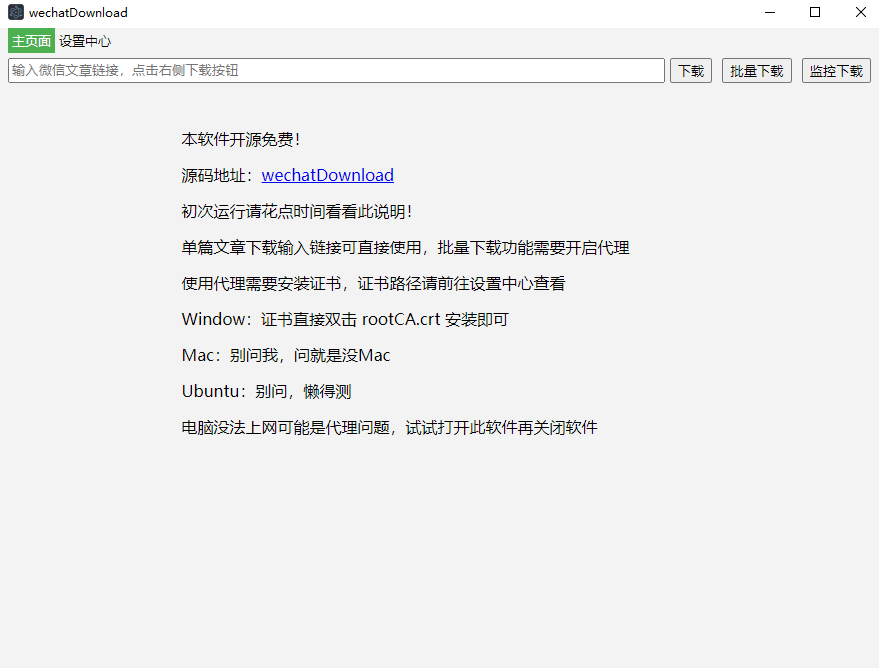This screenshot has width=879, height=668.
Task: Focus the WeChat article link input field
Action: click(336, 71)
